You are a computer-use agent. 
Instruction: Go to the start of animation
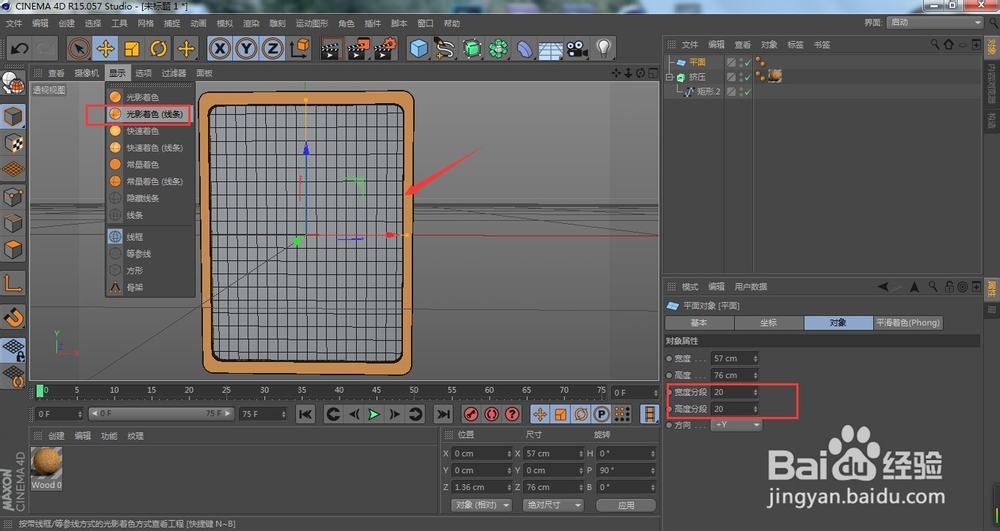305,414
